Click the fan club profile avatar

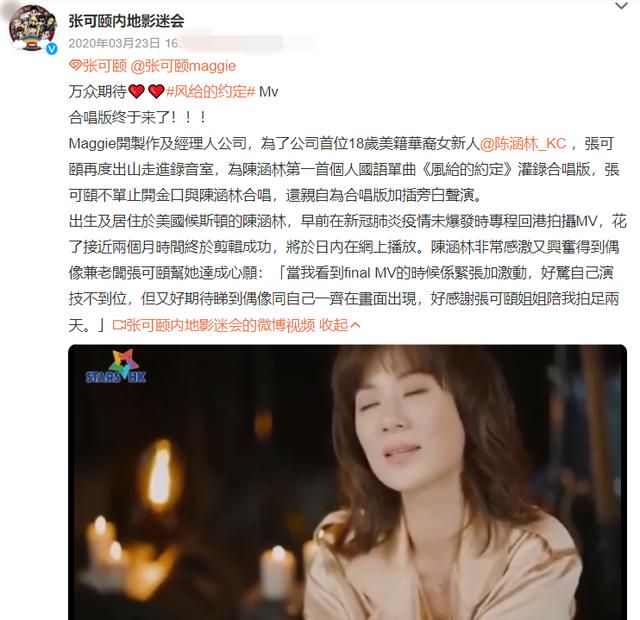click(x=33, y=29)
